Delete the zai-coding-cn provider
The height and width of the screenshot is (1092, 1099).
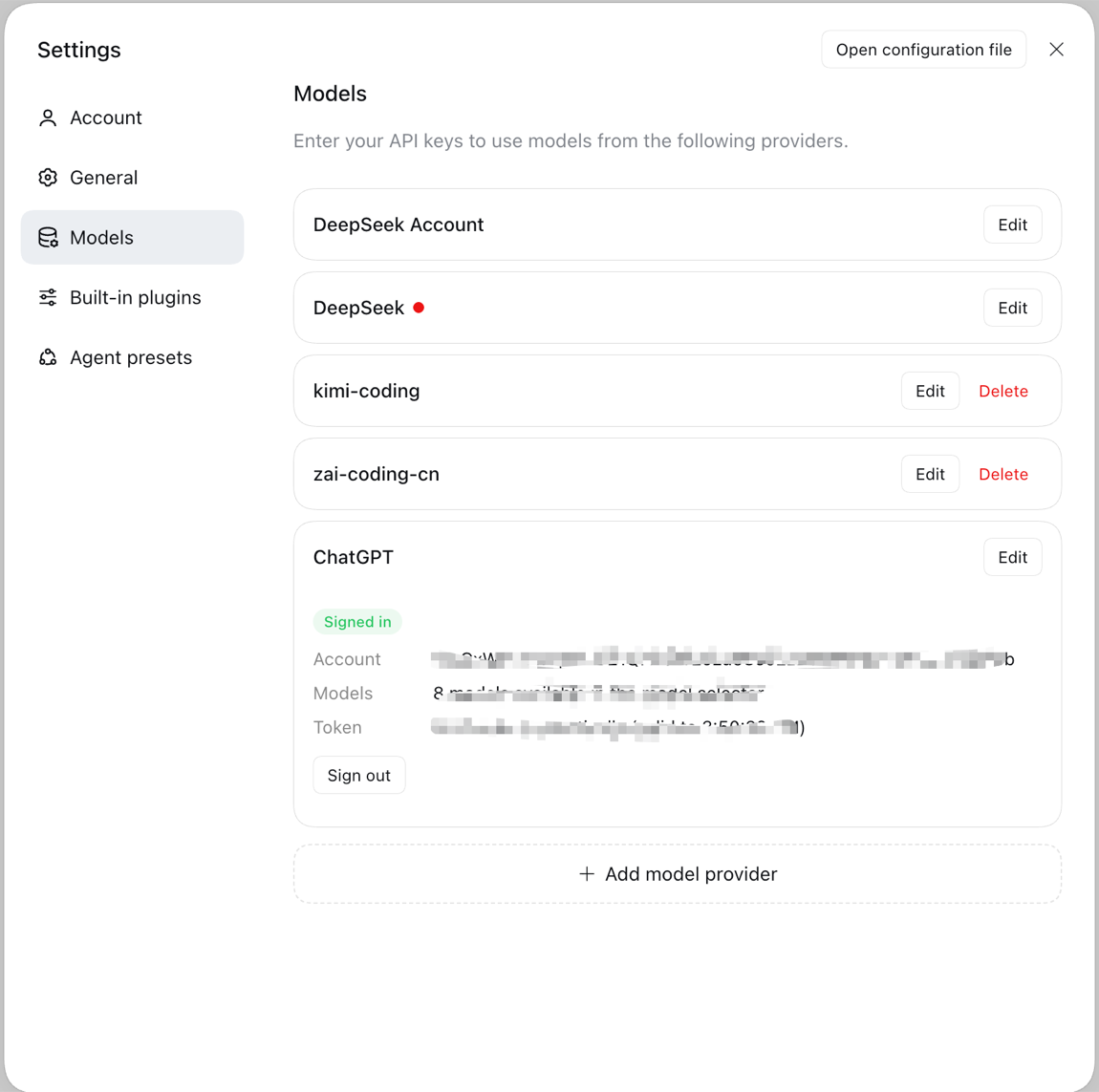pos(1003,475)
